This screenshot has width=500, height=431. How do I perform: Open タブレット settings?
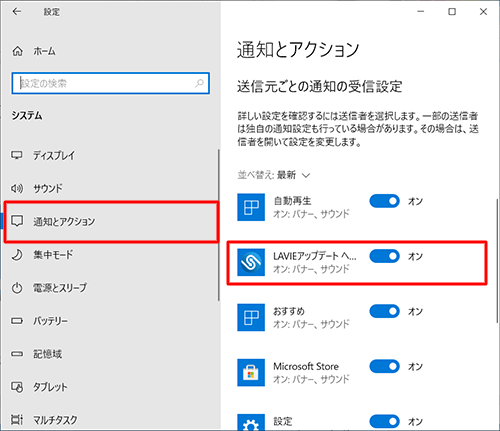[110, 387]
